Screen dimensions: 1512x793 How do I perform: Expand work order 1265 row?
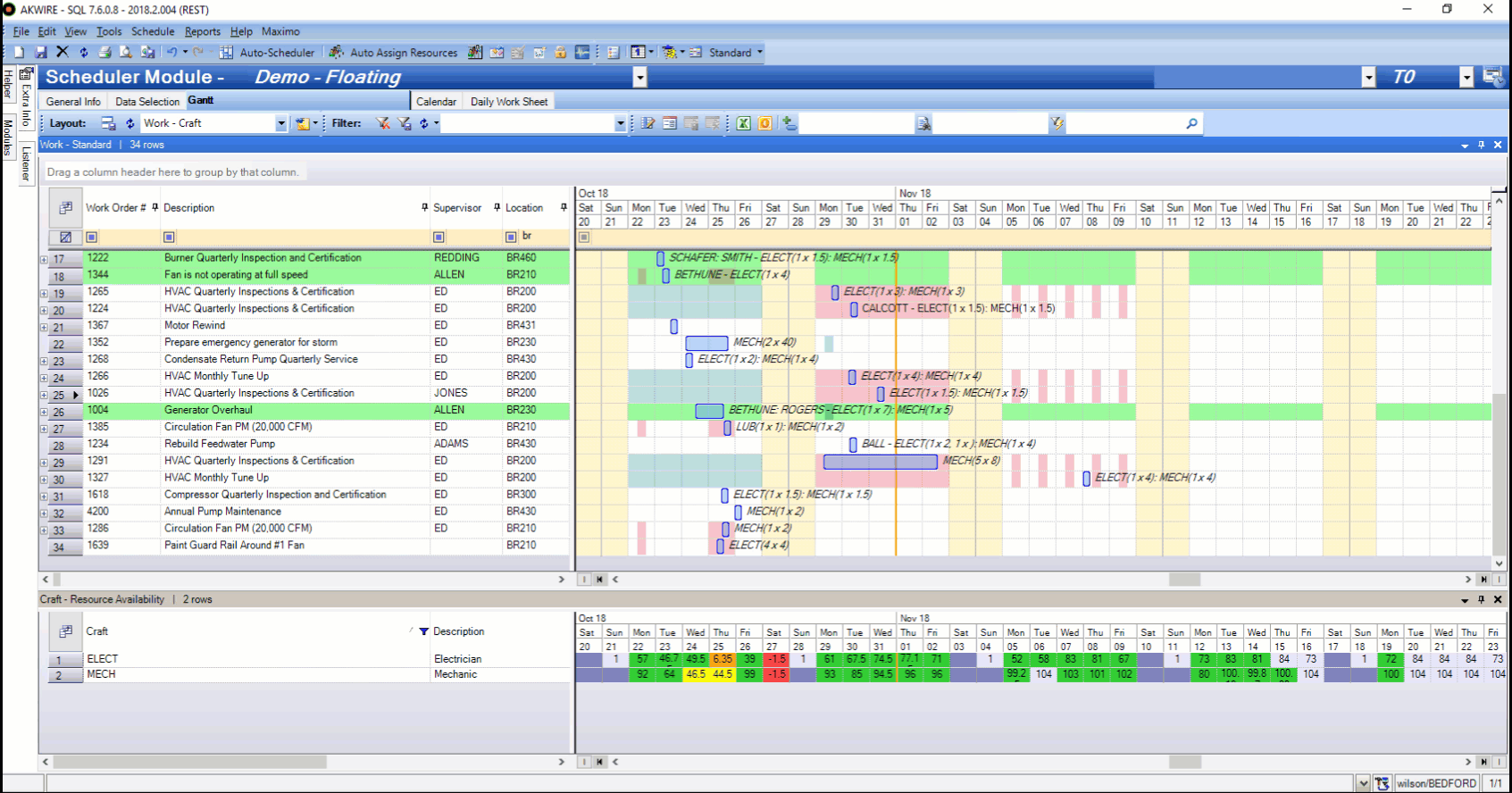pyautogui.click(x=44, y=294)
